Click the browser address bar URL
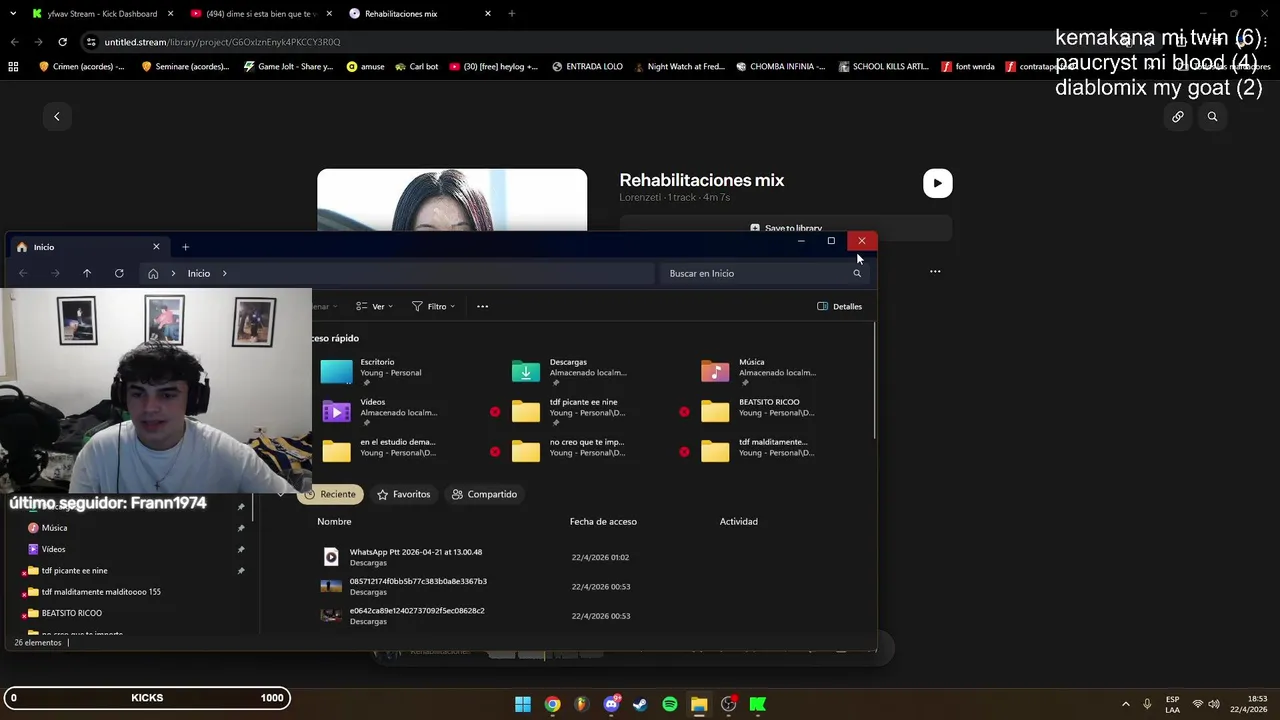 [222, 42]
